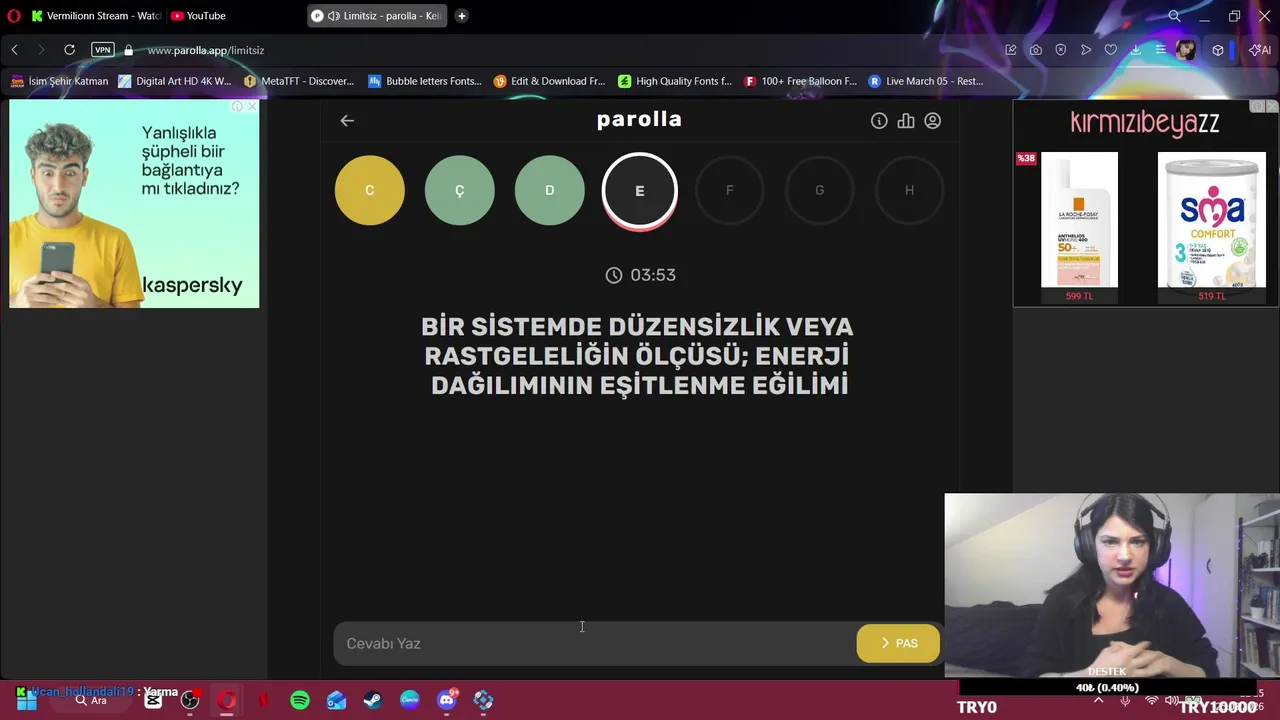
Task: Open Opera AI assistant button
Action: tap(1261, 50)
